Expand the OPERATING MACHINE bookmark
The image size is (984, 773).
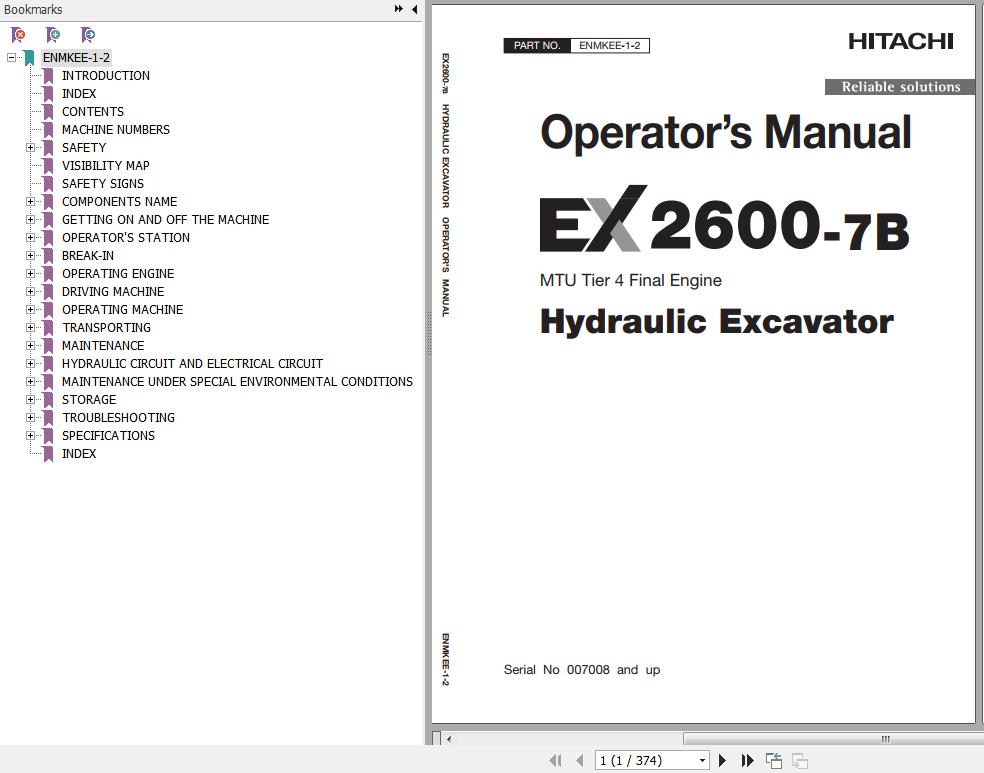[30, 309]
